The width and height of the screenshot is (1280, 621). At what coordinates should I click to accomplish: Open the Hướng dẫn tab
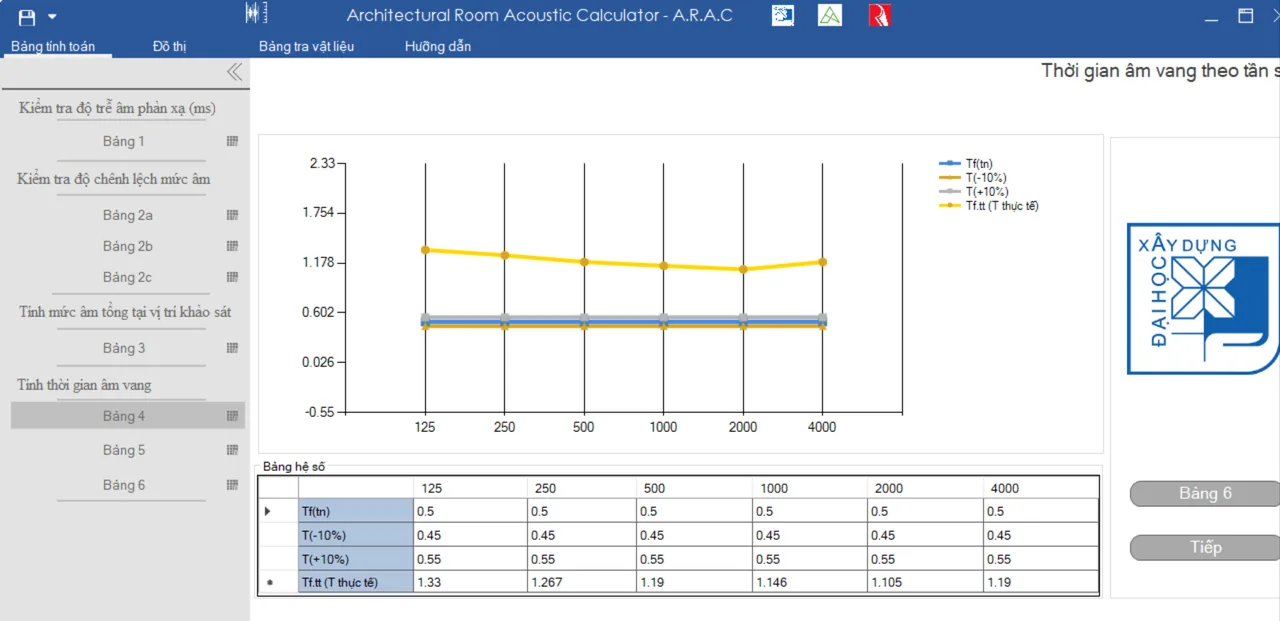tap(438, 47)
